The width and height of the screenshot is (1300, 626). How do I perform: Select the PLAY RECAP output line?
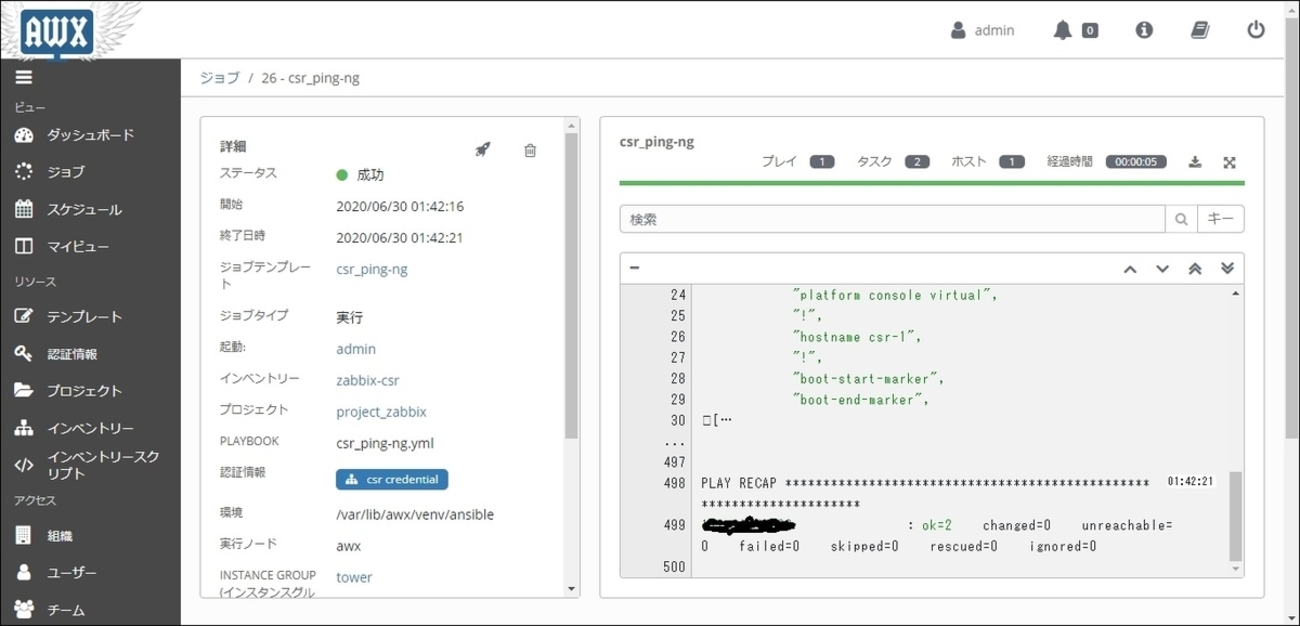click(925, 493)
